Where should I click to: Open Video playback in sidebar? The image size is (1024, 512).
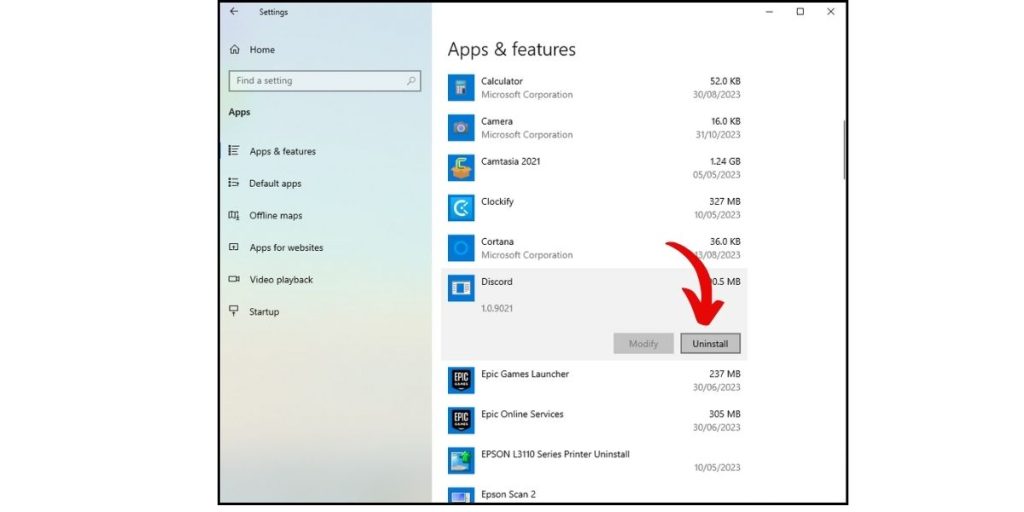(x=281, y=280)
